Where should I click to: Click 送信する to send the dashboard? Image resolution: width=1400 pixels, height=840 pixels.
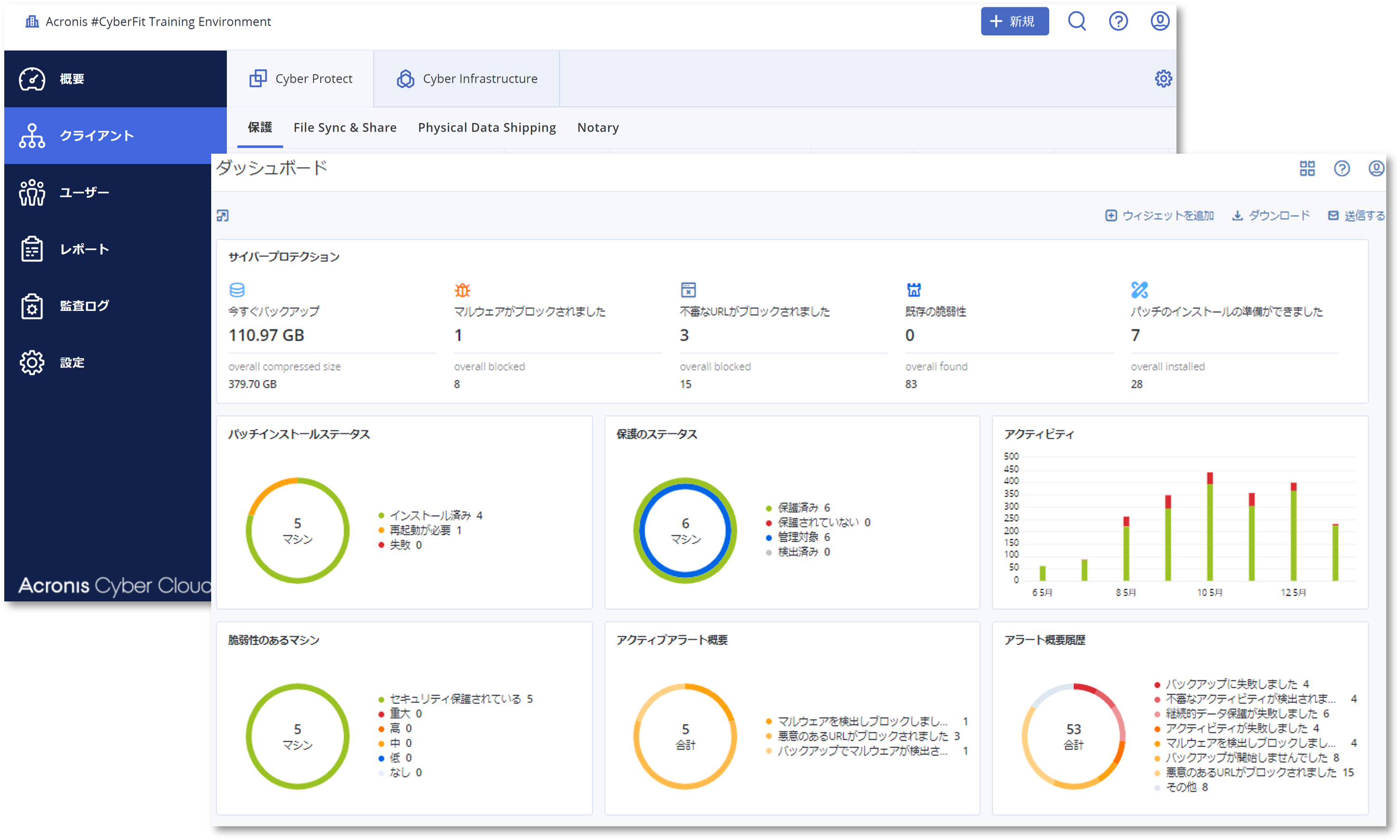[x=1356, y=216]
